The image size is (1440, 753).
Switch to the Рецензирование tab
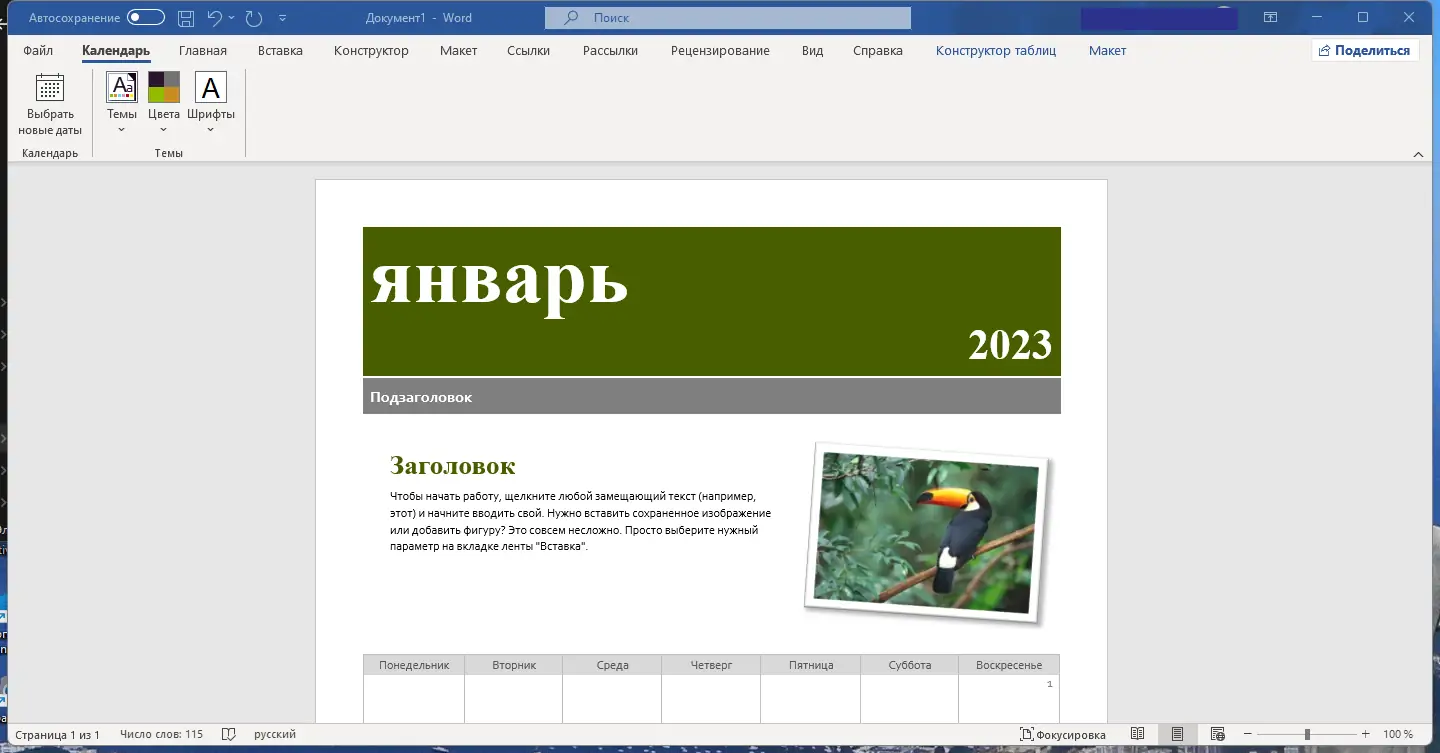720,50
